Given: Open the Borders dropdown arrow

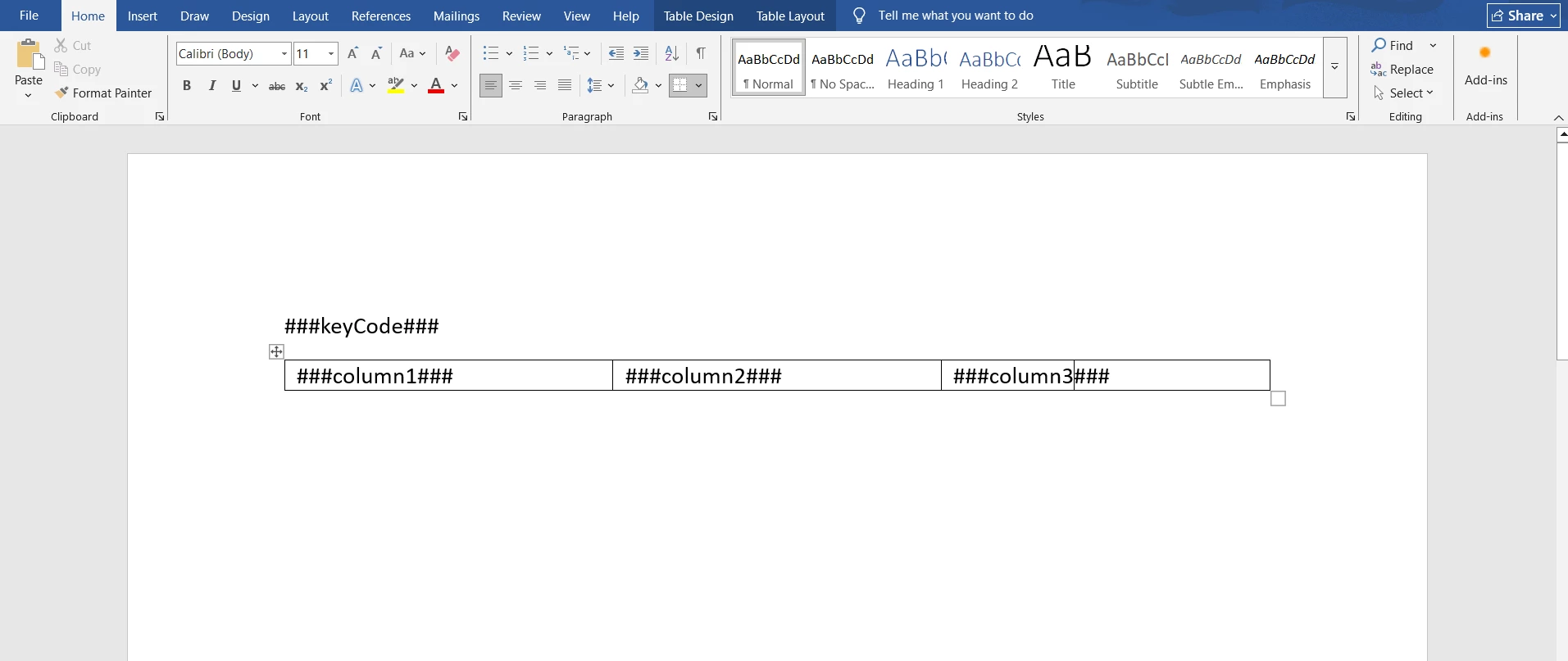Looking at the screenshot, I should coord(698,86).
